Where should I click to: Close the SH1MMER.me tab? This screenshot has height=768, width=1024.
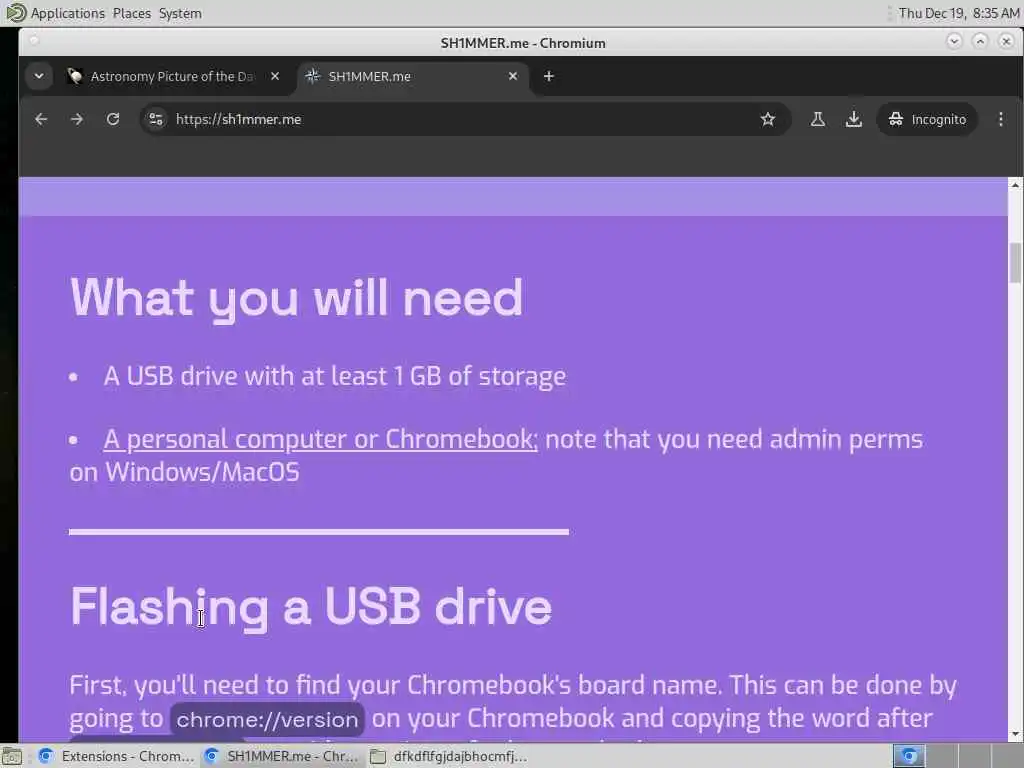(x=513, y=76)
